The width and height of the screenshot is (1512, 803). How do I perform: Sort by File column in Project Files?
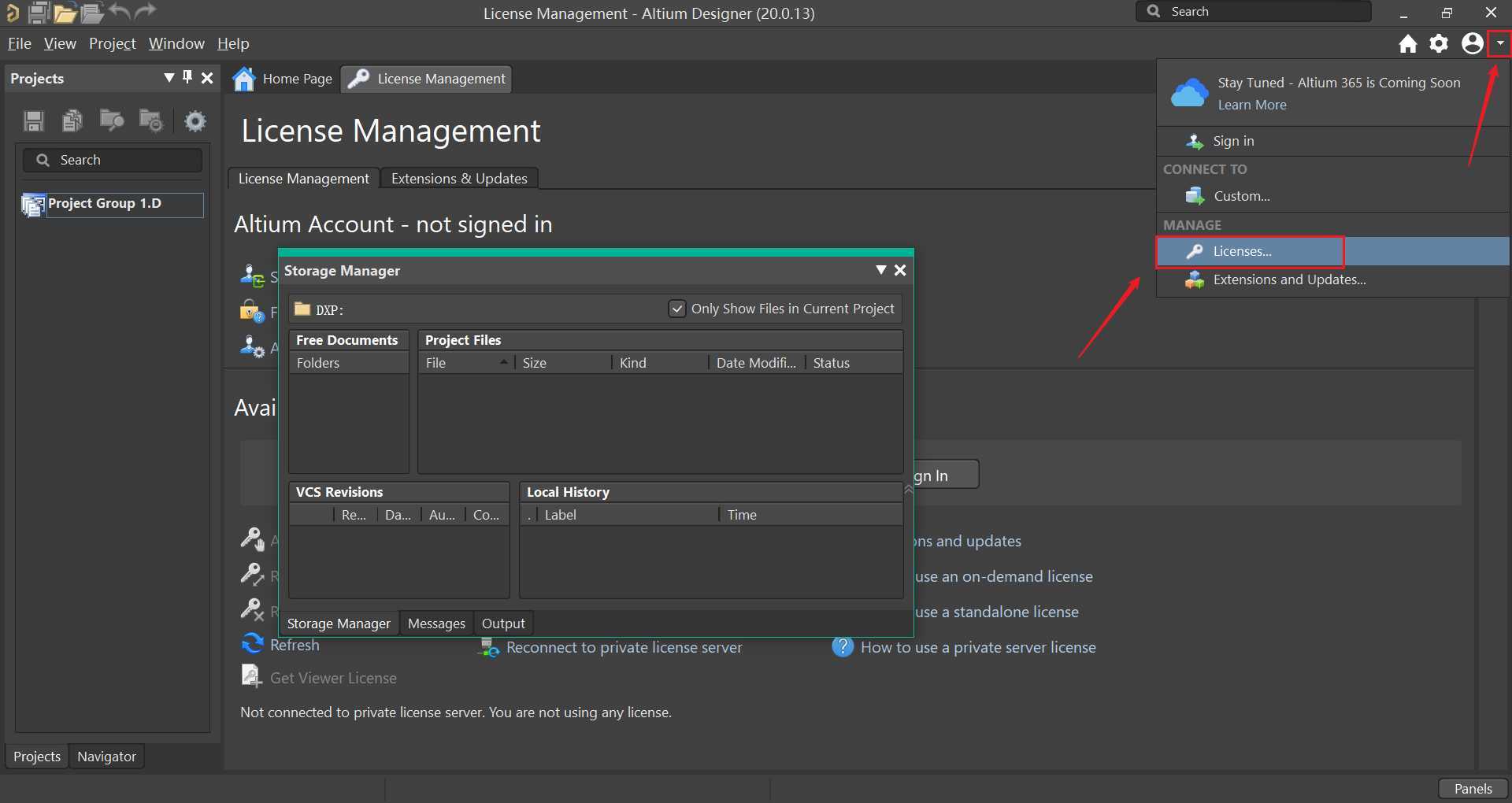pyautogui.click(x=466, y=363)
